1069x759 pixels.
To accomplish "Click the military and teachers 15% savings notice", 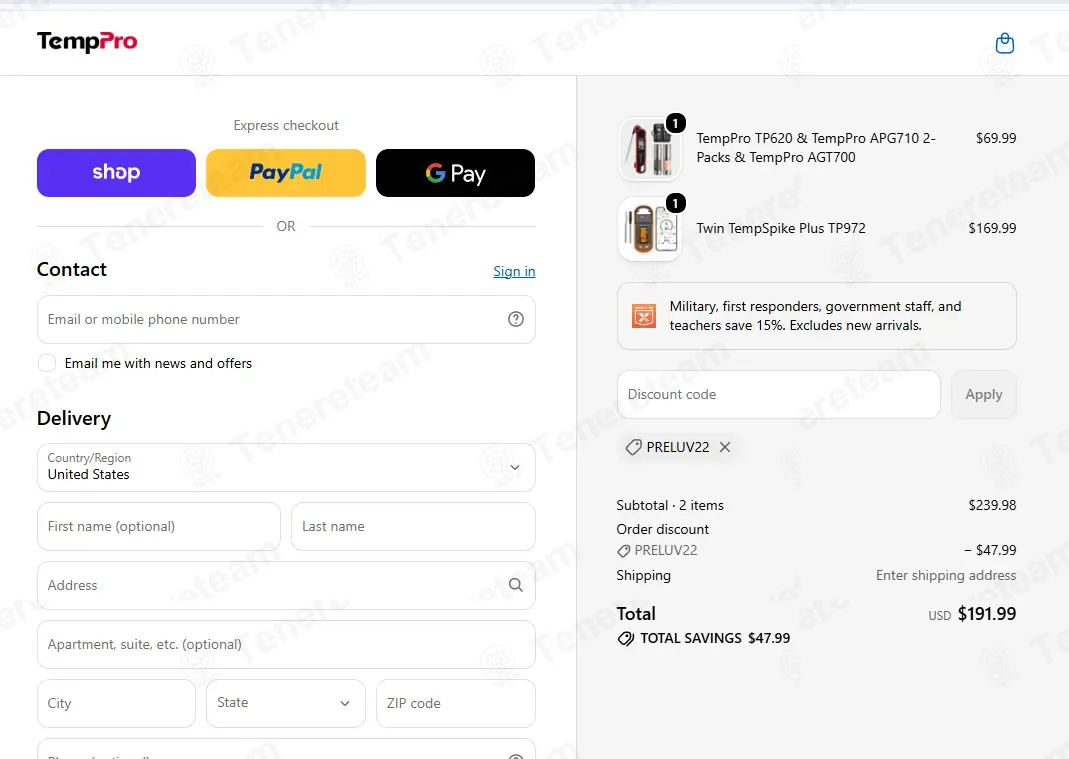I will [817, 316].
